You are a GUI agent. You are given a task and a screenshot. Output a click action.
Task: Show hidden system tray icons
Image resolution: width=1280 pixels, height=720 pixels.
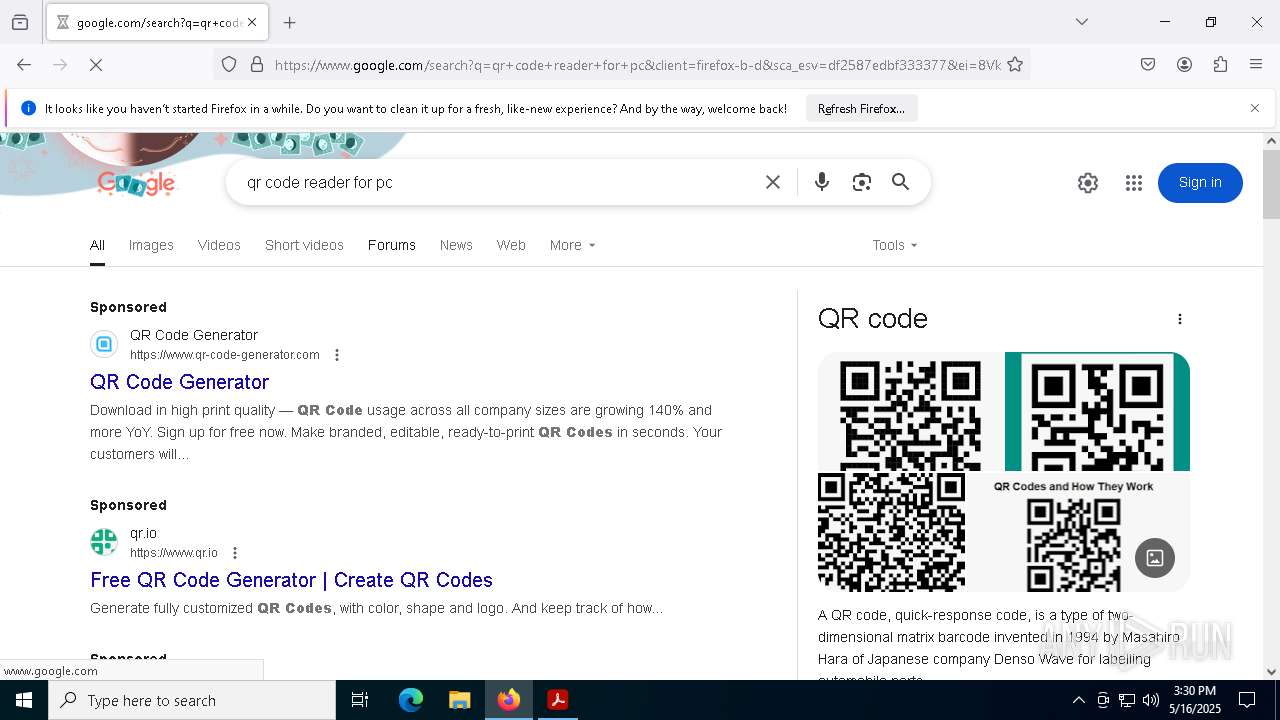(1078, 700)
